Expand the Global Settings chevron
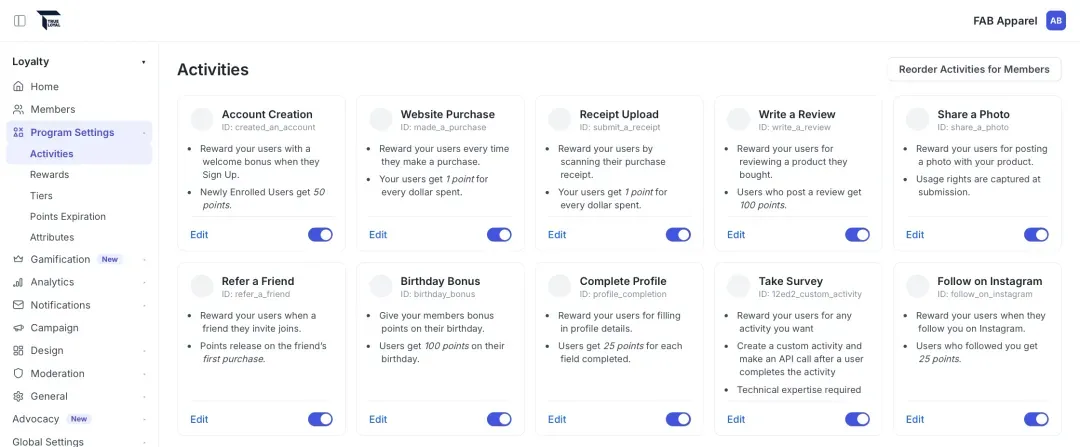1080x447 pixels. point(144,441)
